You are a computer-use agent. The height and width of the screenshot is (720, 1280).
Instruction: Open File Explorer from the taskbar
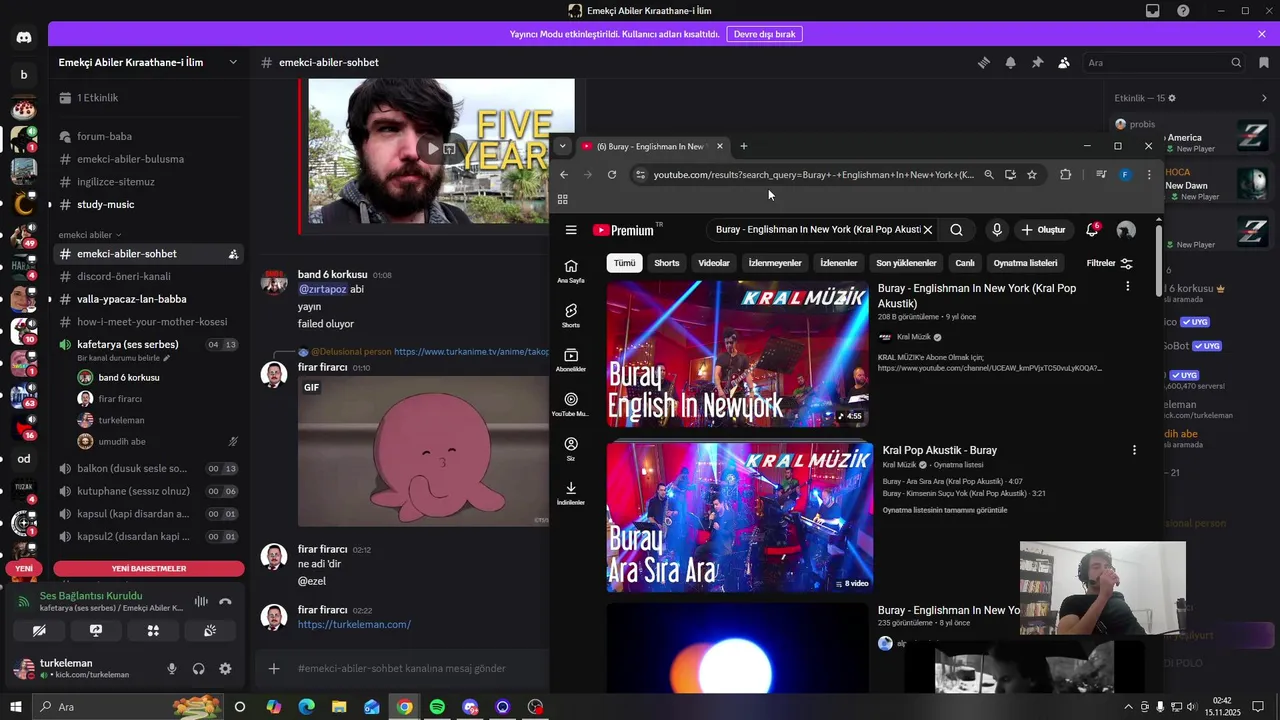(339, 707)
